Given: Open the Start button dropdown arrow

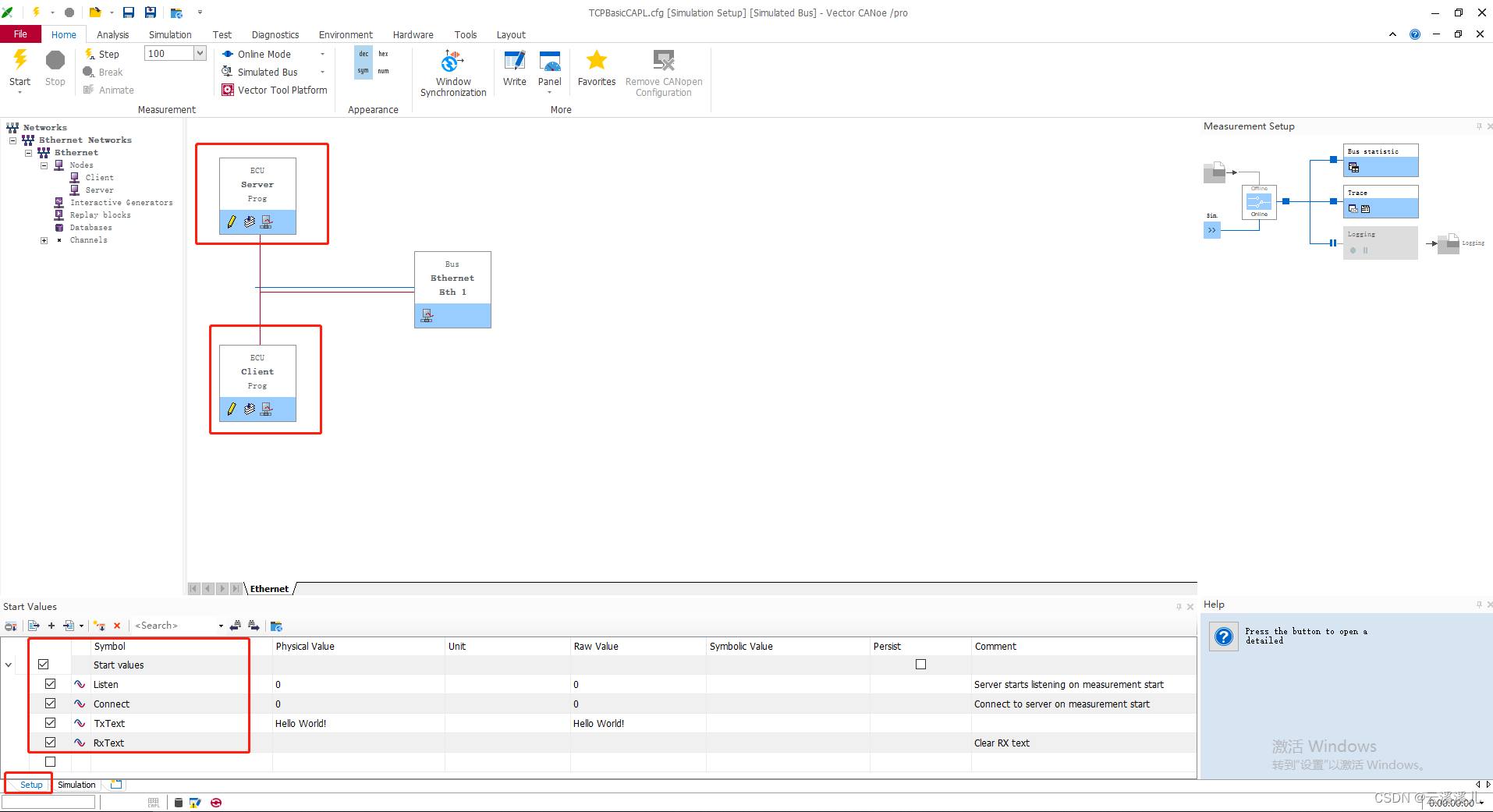Looking at the screenshot, I should point(20,93).
